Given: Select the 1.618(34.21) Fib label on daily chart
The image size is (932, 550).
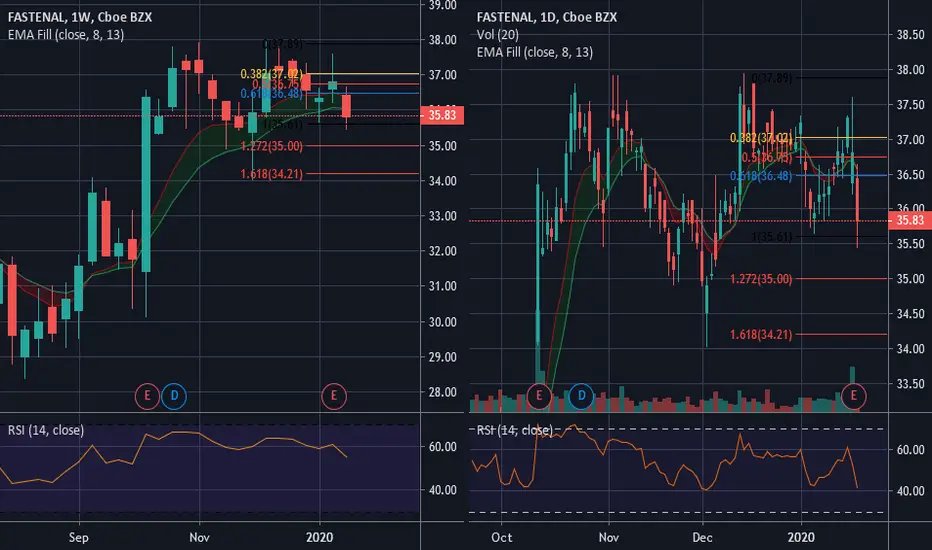Looking at the screenshot, I should click(761, 335).
